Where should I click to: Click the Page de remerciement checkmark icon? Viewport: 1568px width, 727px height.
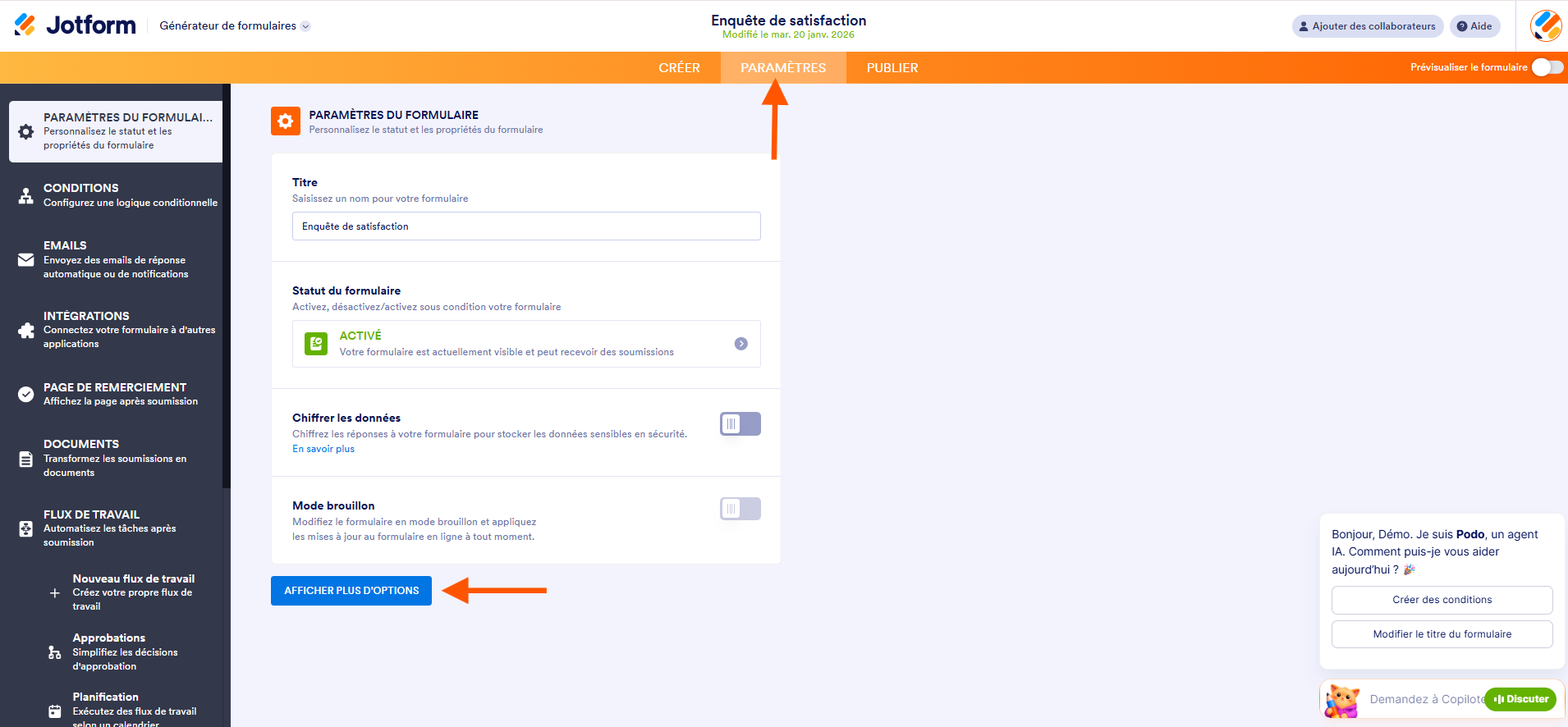point(26,394)
